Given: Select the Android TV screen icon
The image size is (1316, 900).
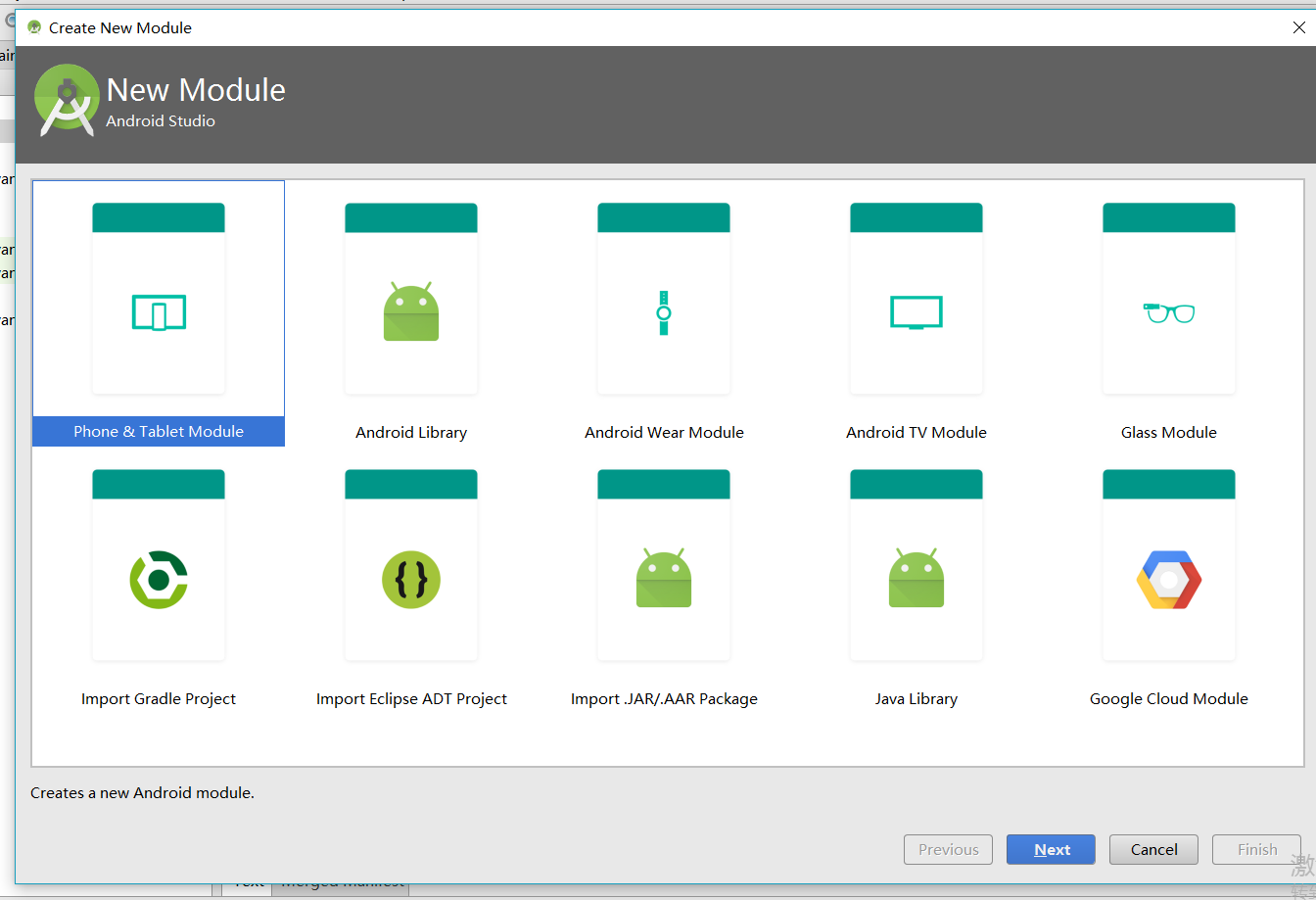Looking at the screenshot, I should [916, 313].
